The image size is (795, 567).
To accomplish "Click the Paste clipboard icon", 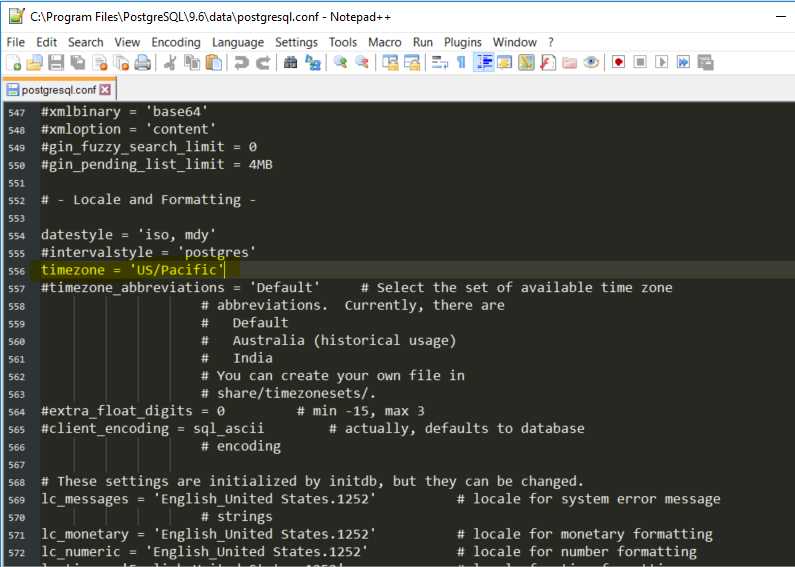I will pyautogui.click(x=213, y=62).
